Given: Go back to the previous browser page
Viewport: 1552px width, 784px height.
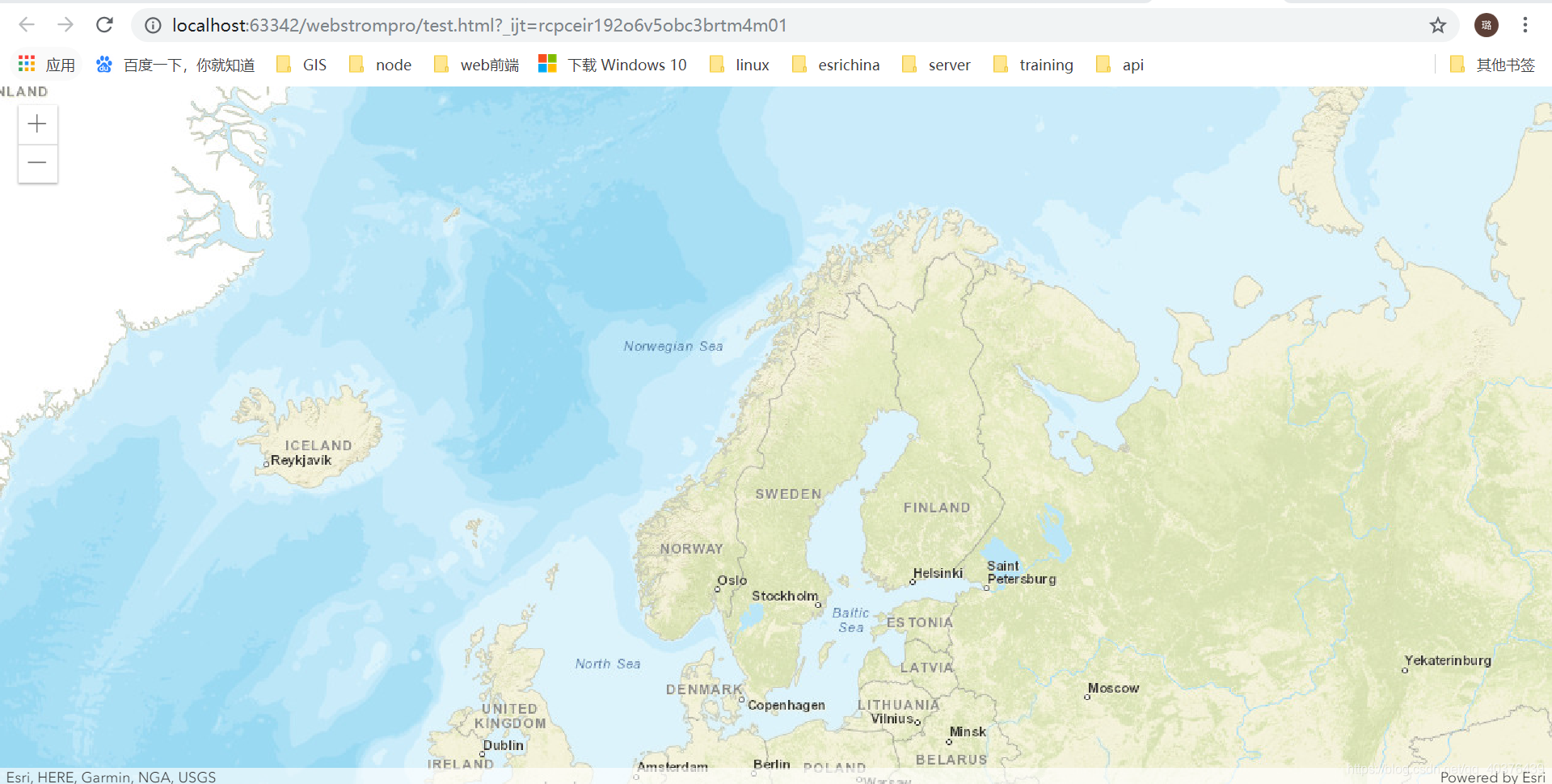Looking at the screenshot, I should tap(27, 25).
